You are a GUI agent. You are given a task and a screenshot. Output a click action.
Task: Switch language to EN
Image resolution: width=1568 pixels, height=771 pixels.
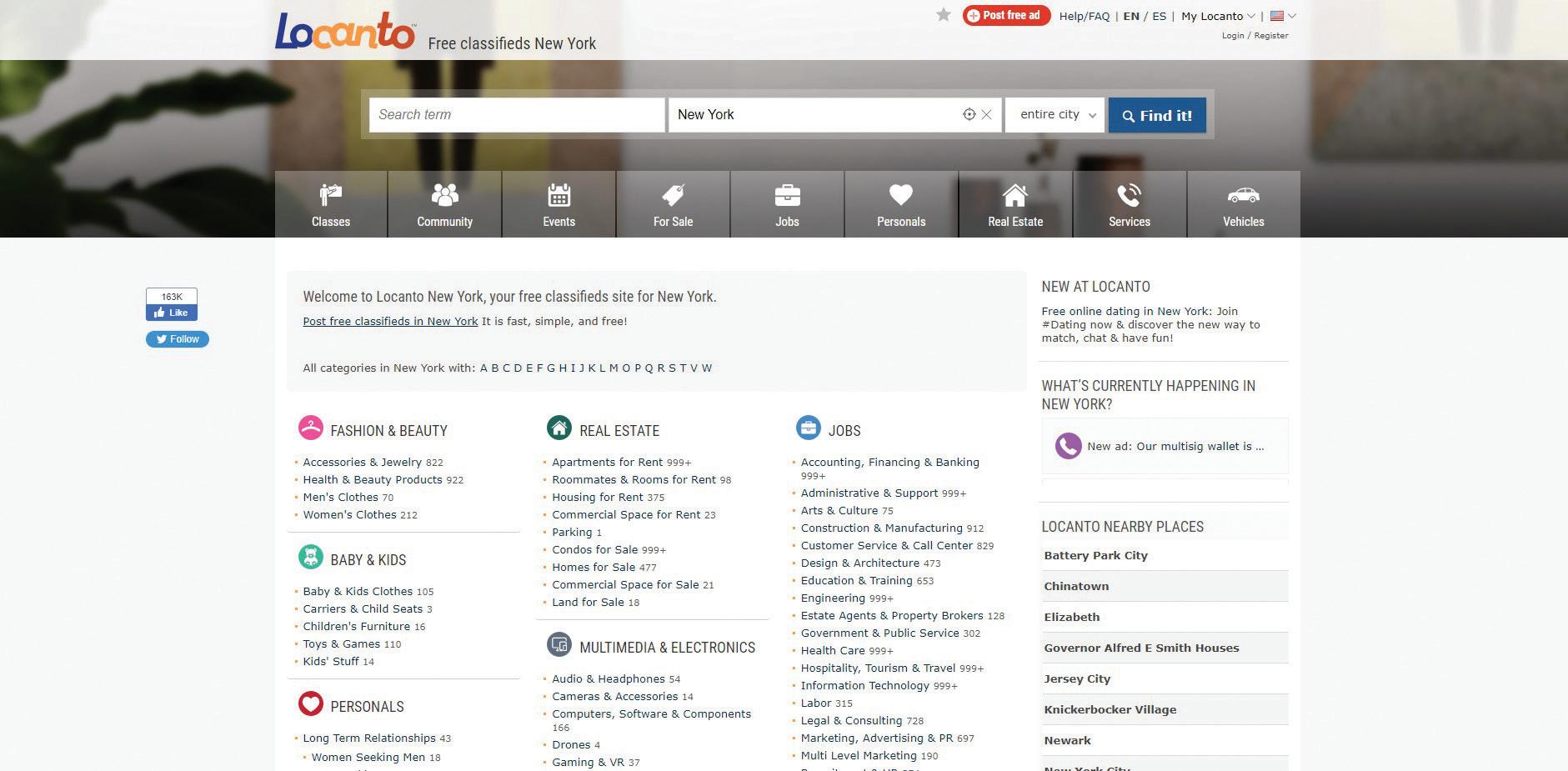tap(1131, 16)
